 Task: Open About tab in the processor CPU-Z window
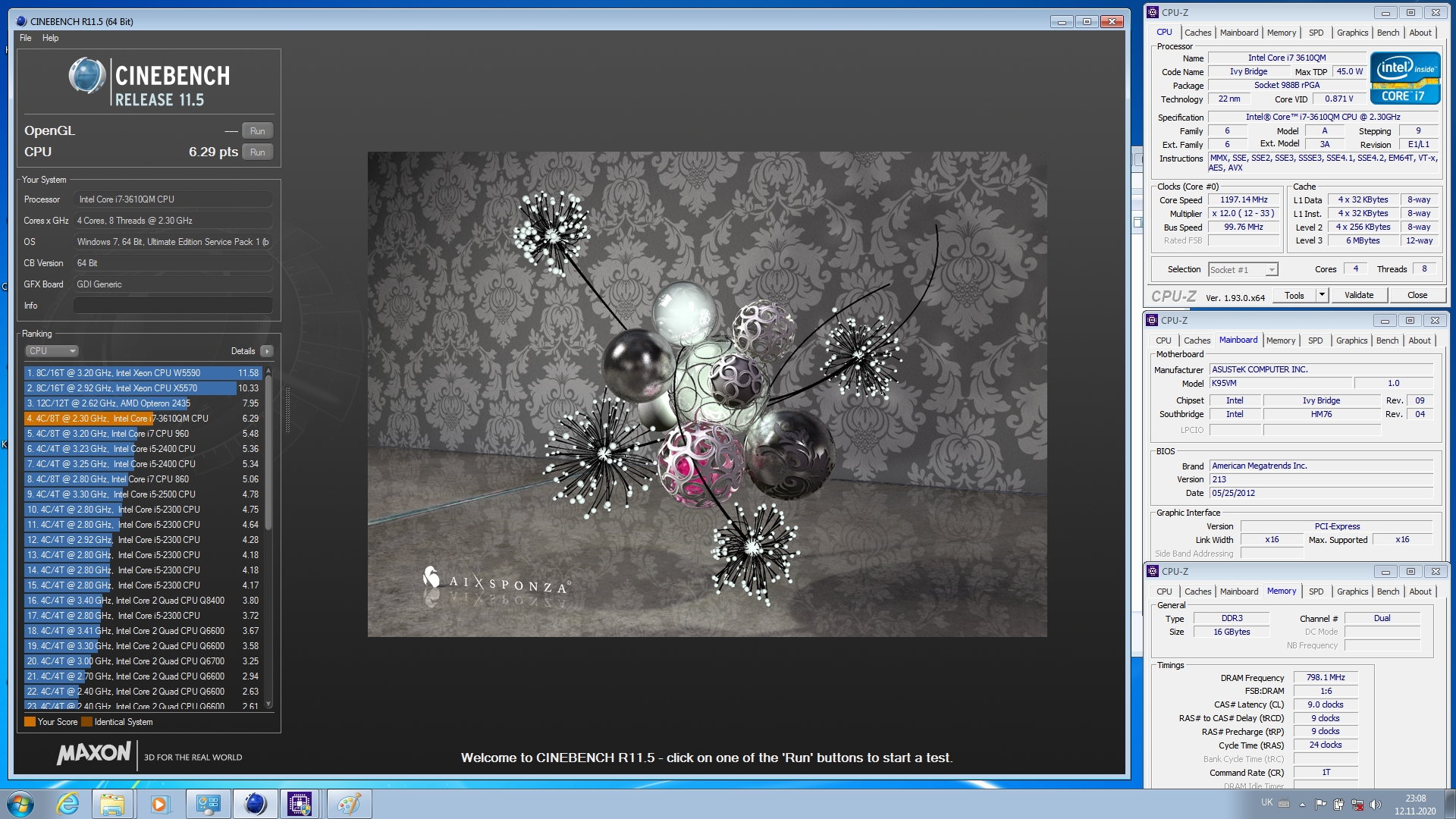point(1420,33)
